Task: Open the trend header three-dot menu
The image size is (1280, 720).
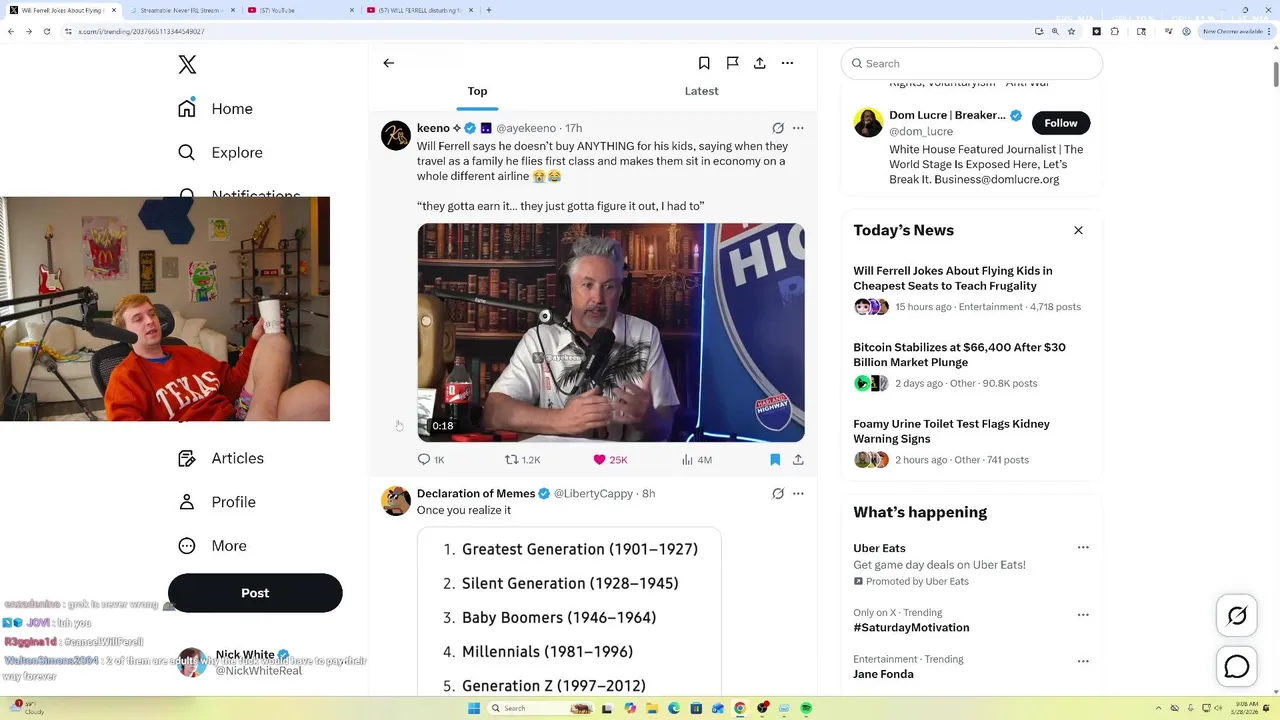Action: click(788, 63)
